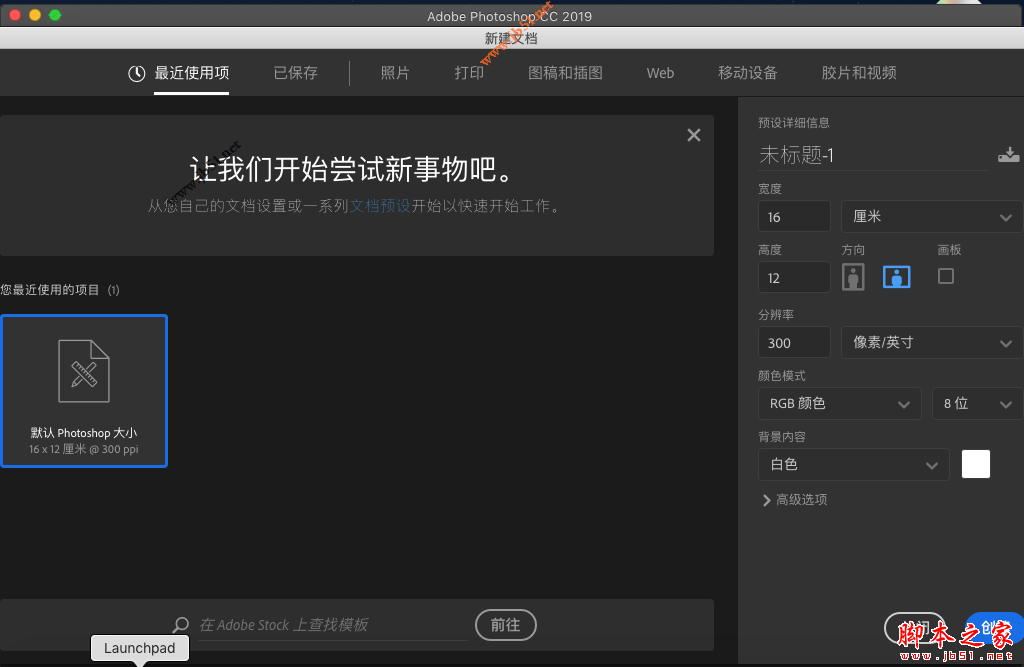Click the 预设详细信息 heading
Viewport: 1024px width, 667px height.
[793, 123]
